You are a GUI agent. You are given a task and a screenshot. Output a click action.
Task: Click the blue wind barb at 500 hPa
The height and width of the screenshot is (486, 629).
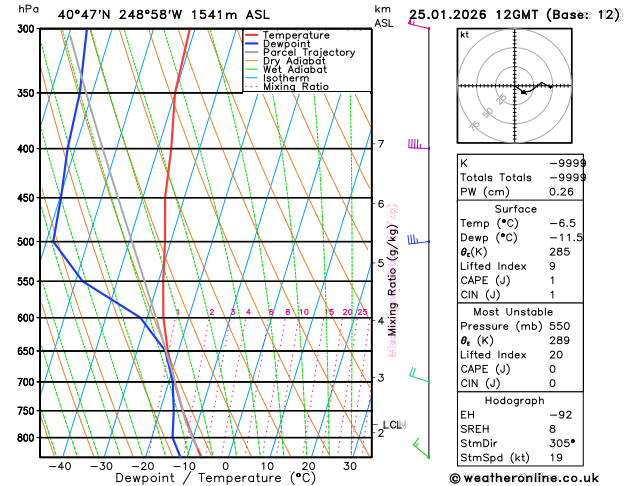click(x=419, y=240)
